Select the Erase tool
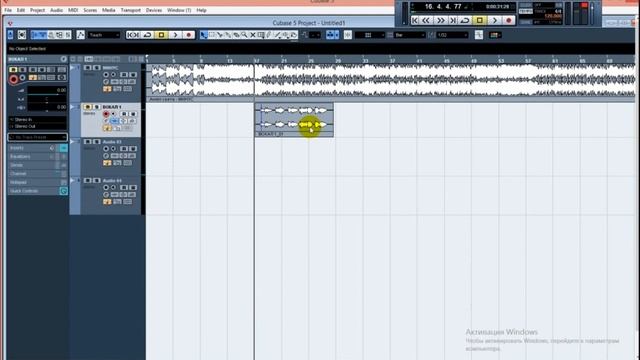Viewport: 640px width, 360px height. 236,35
